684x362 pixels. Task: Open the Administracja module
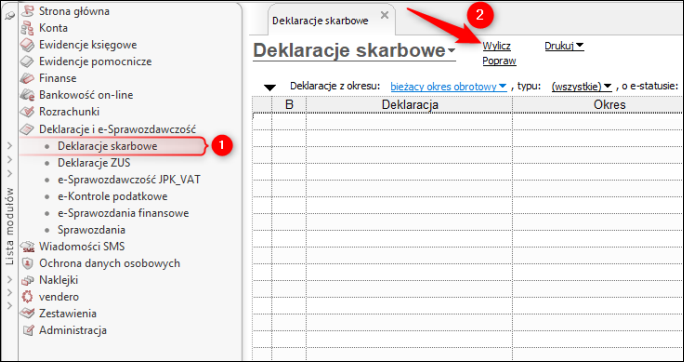[x=73, y=330]
